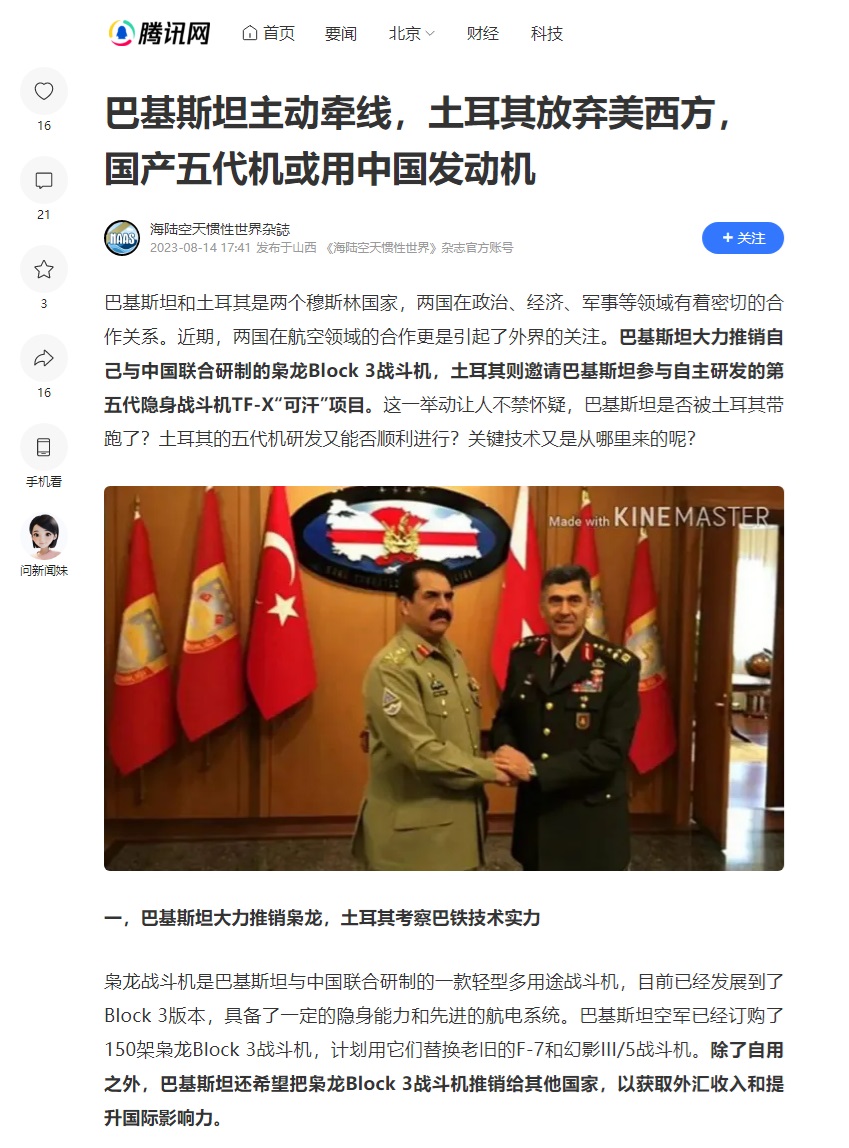Click the article headline title
The width and height of the screenshot is (849, 1148).
(x=419, y=141)
